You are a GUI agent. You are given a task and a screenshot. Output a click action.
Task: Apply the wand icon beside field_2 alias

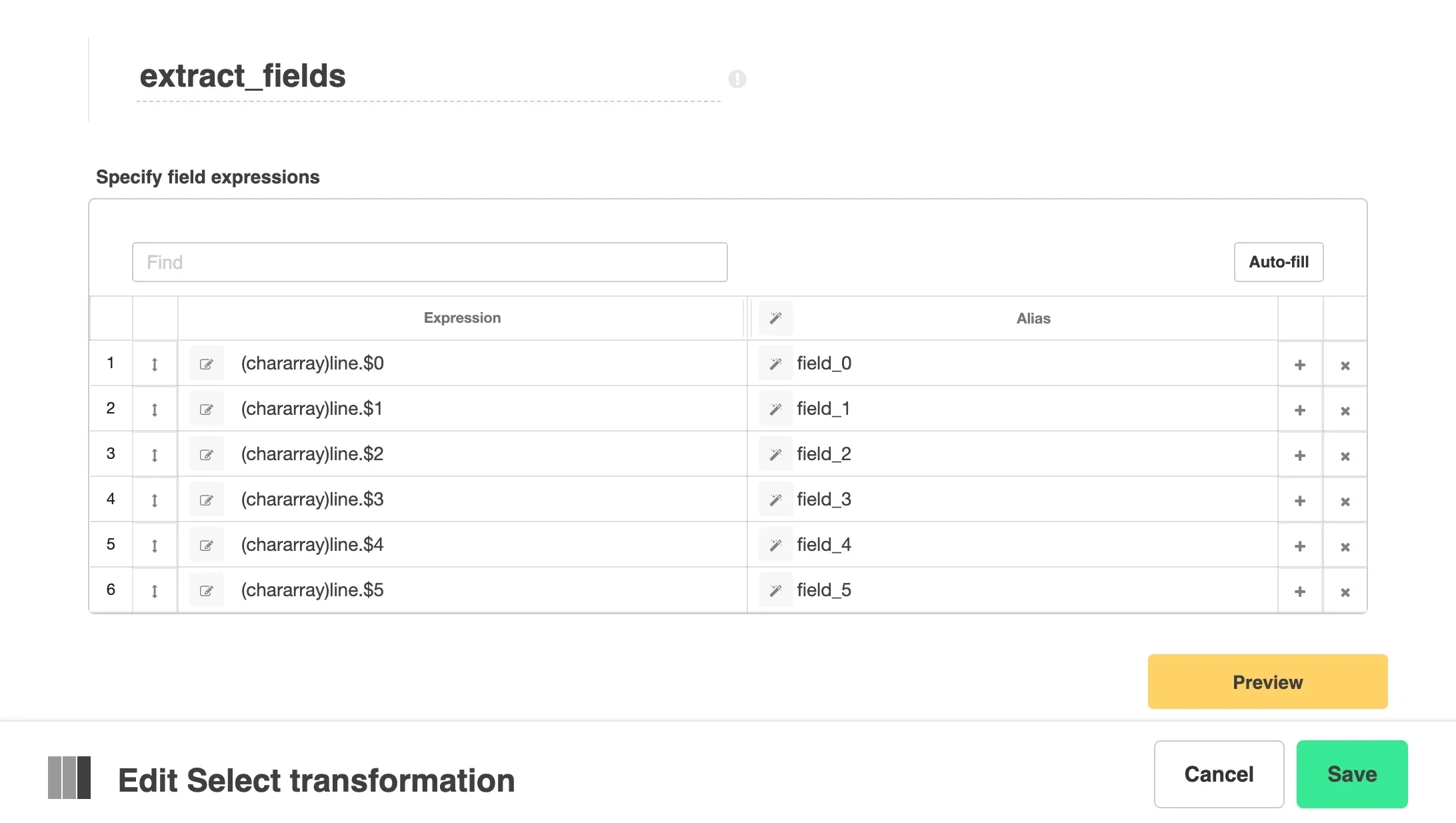(x=775, y=454)
